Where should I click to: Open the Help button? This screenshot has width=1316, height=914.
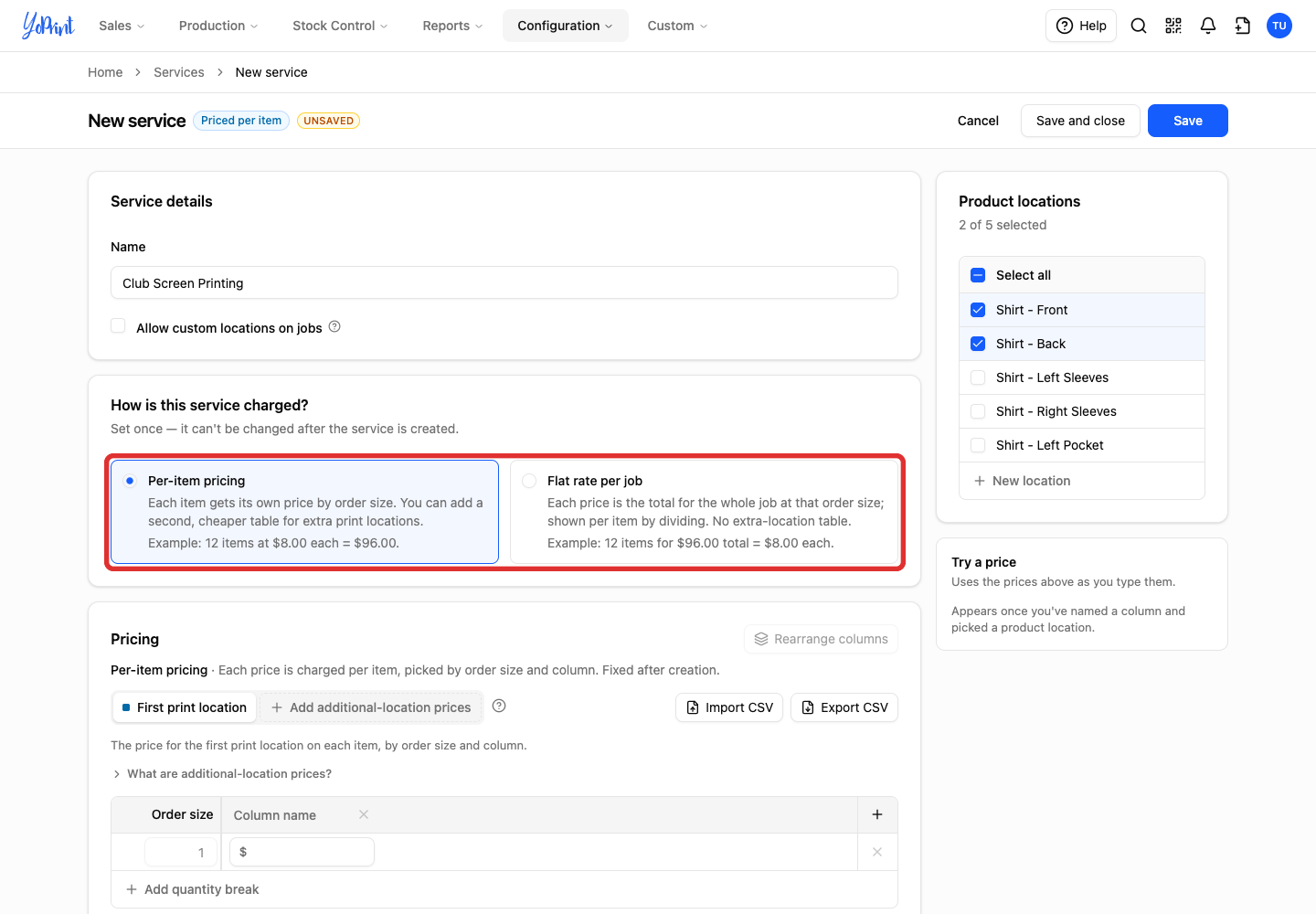pos(1081,26)
